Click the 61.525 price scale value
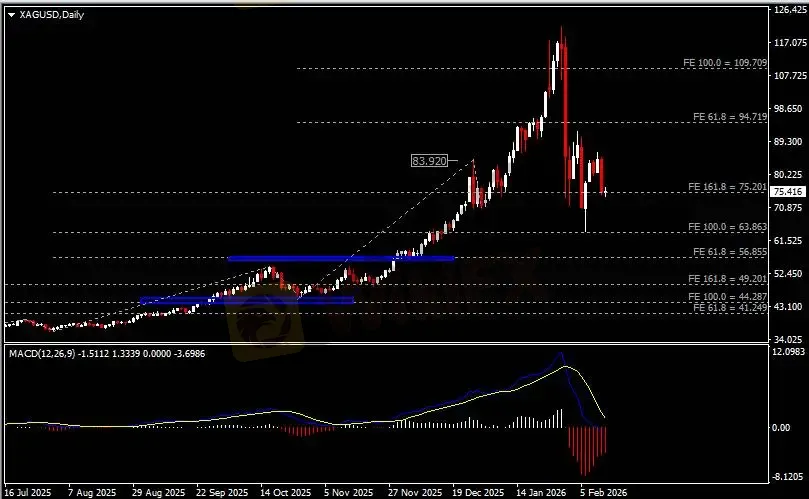The image size is (809, 499). point(787,240)
